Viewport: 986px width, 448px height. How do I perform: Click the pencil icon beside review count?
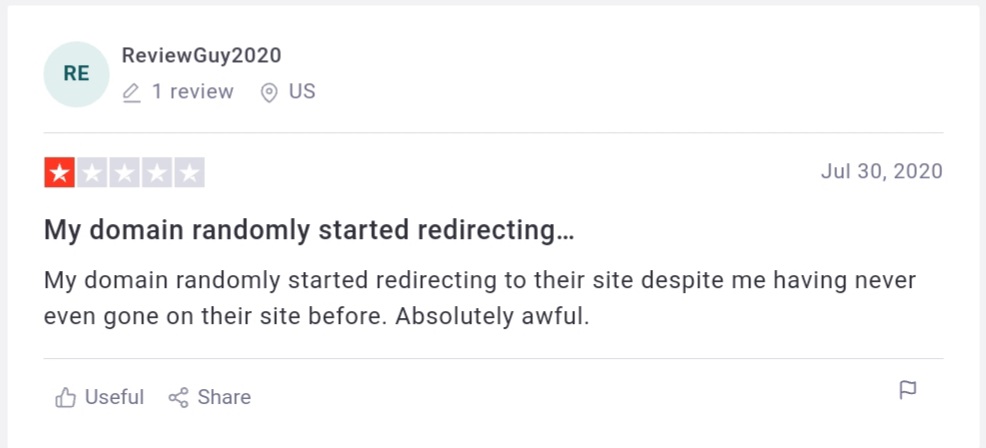(x=131, y=93)
